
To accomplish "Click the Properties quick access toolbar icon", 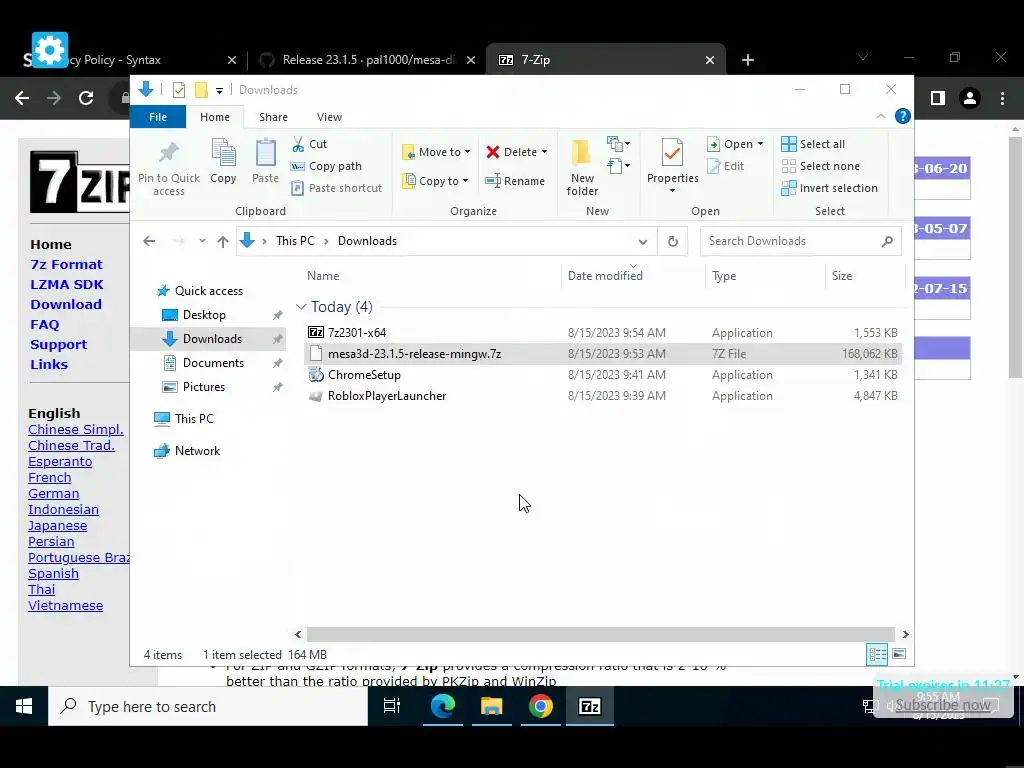I will coord(178,90).
